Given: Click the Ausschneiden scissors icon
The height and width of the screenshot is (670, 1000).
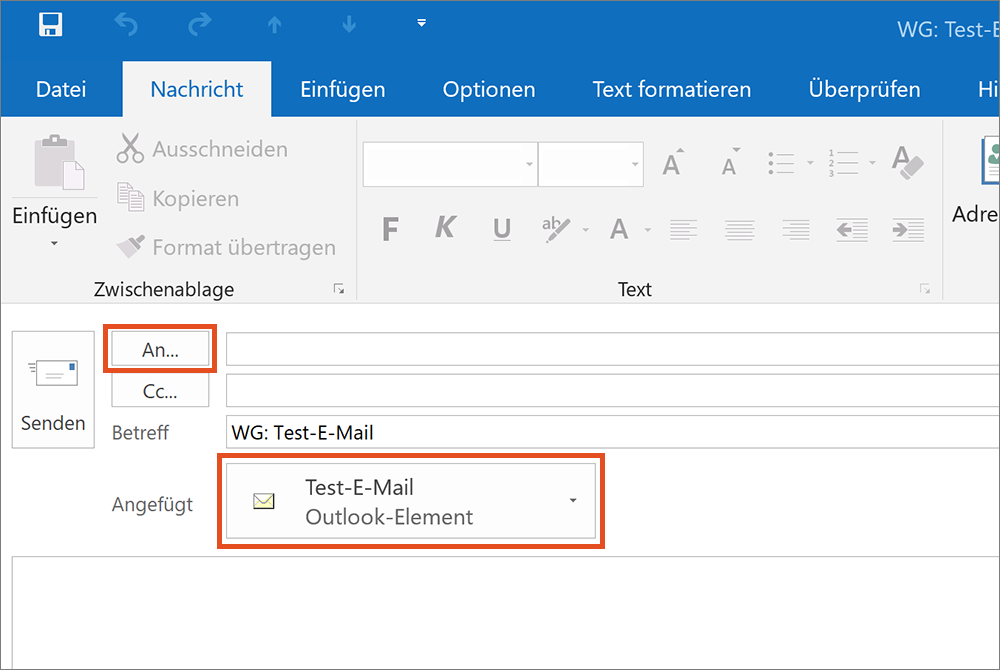Looking at the screenshot, I should tap(130, 149).
